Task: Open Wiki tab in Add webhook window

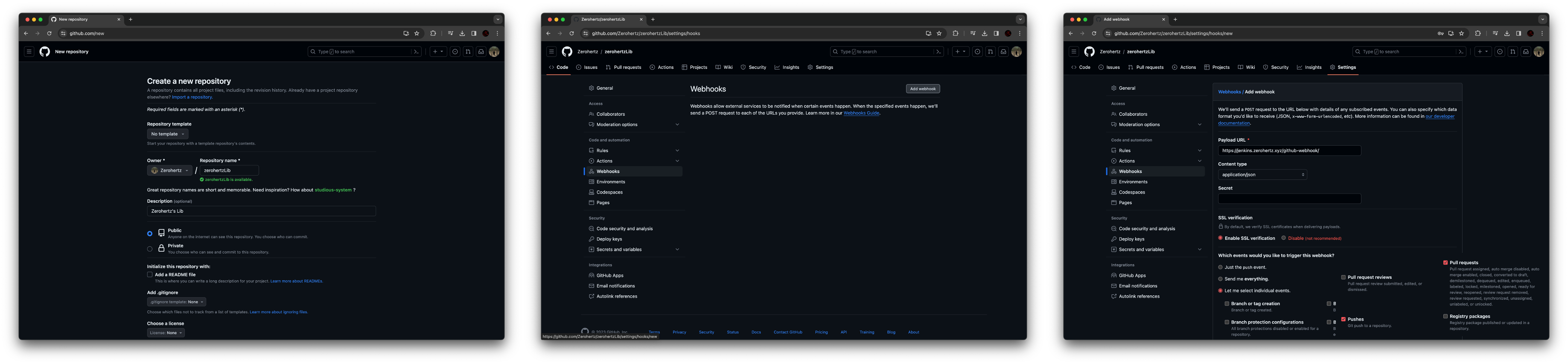Action: tap(1246, 67)
